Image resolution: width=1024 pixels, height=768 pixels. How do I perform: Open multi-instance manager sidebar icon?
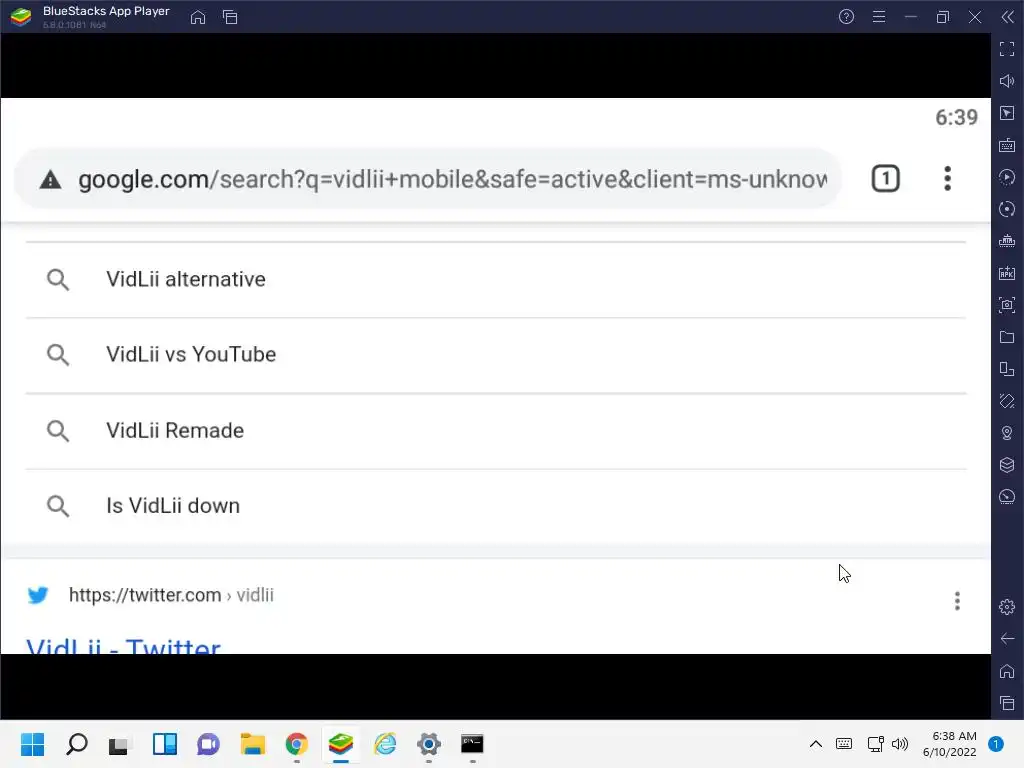click(x=1007, y=369)
